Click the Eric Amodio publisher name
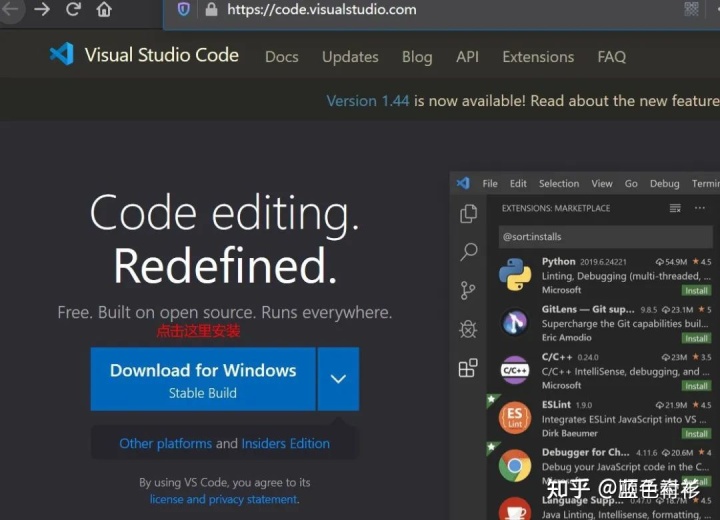Viewport: 720px width, 520px height. (x=566, y=338)
